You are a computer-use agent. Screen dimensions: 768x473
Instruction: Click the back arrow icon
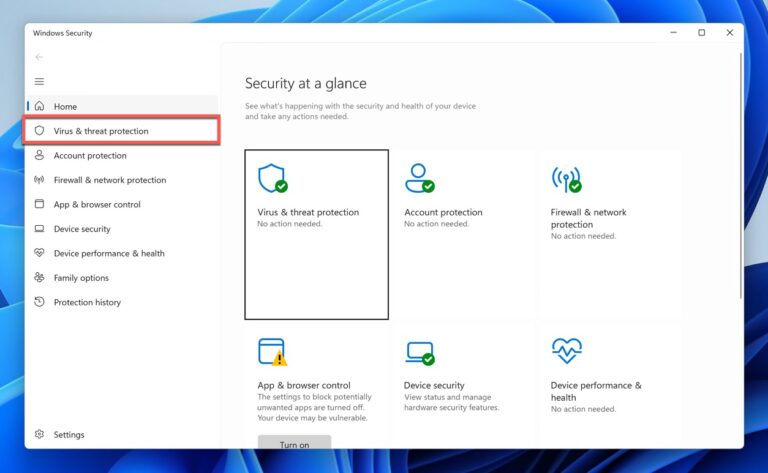[x=39, y=57]
